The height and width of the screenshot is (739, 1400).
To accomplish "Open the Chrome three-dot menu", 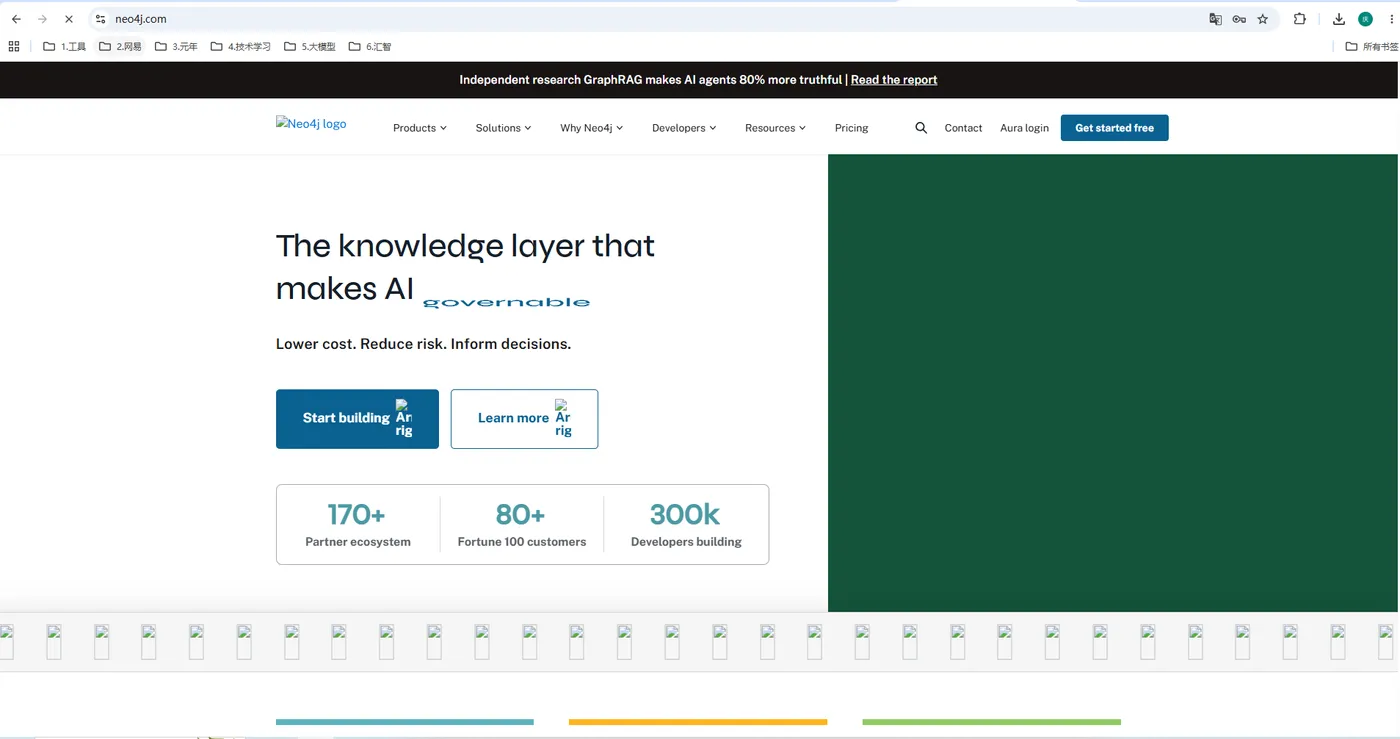I will point(1391,19).
